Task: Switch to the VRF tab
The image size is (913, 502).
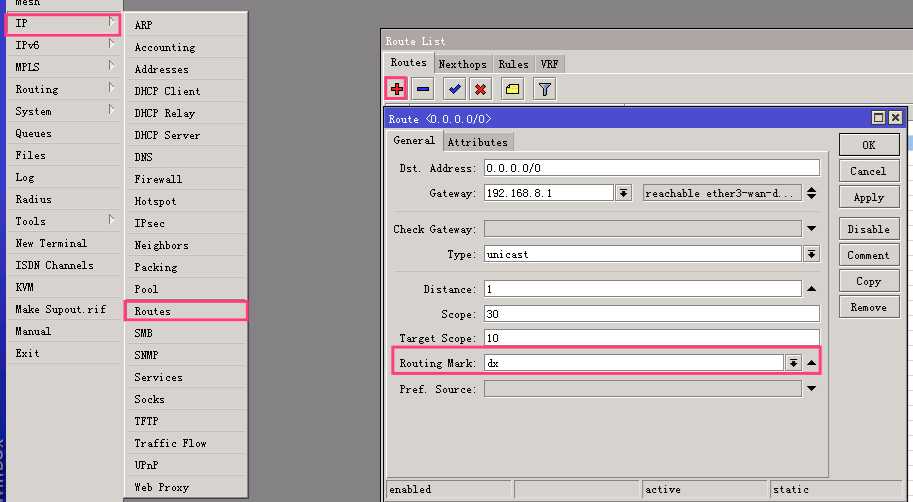Action: click(x=549, y=64)
